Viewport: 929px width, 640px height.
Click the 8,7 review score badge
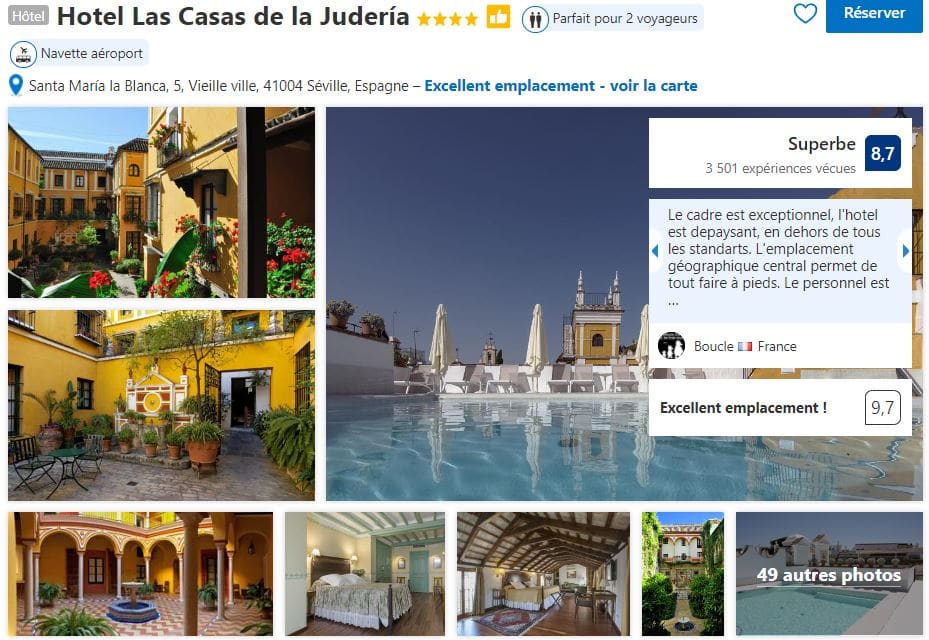pyautogui.click(x=882, y=153)
